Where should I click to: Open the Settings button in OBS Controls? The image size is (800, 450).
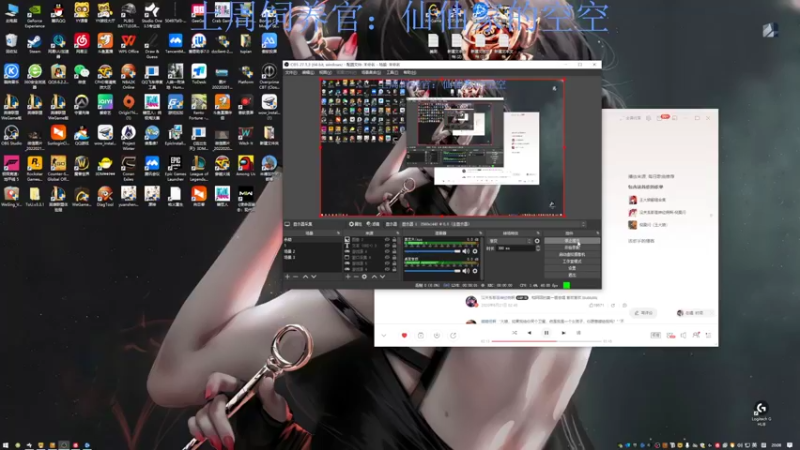click(x=572, y=268)
